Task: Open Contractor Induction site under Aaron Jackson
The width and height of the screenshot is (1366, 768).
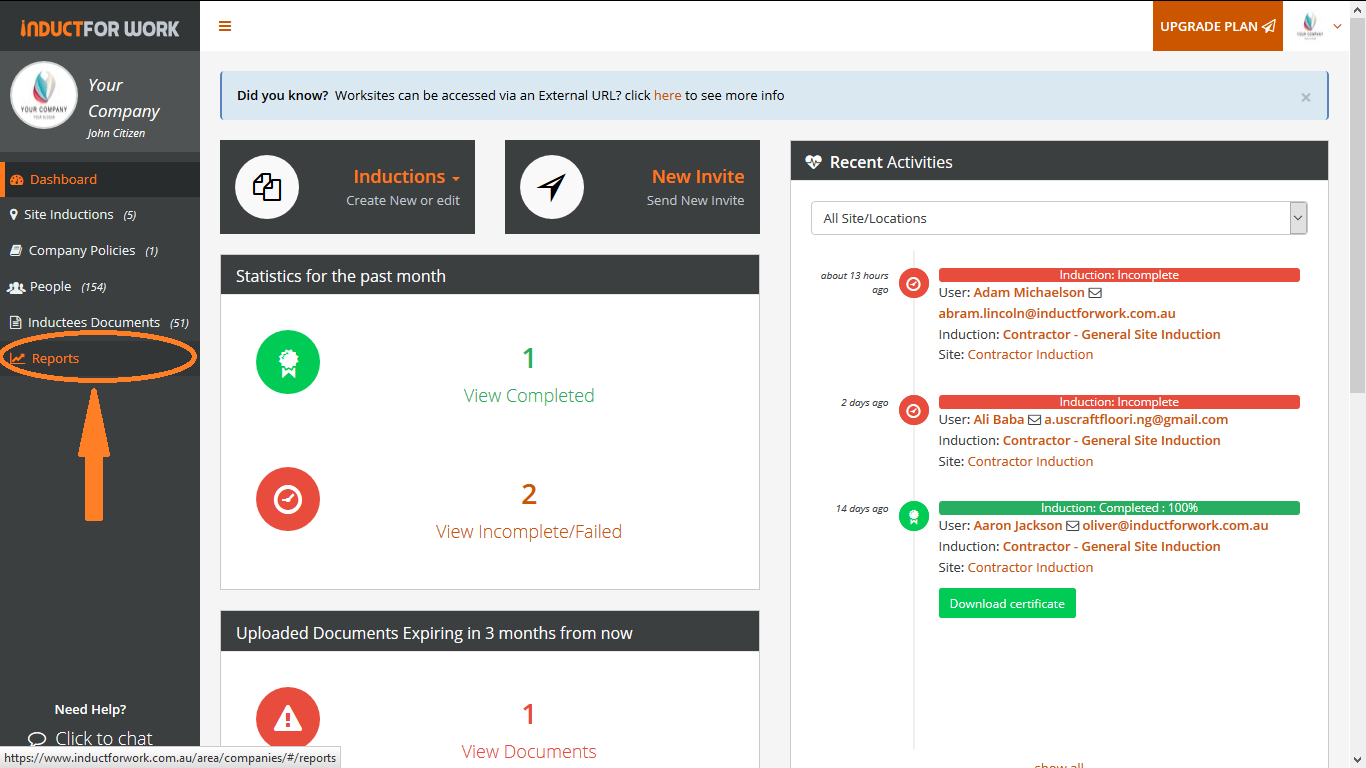Action: (1030, 568)
